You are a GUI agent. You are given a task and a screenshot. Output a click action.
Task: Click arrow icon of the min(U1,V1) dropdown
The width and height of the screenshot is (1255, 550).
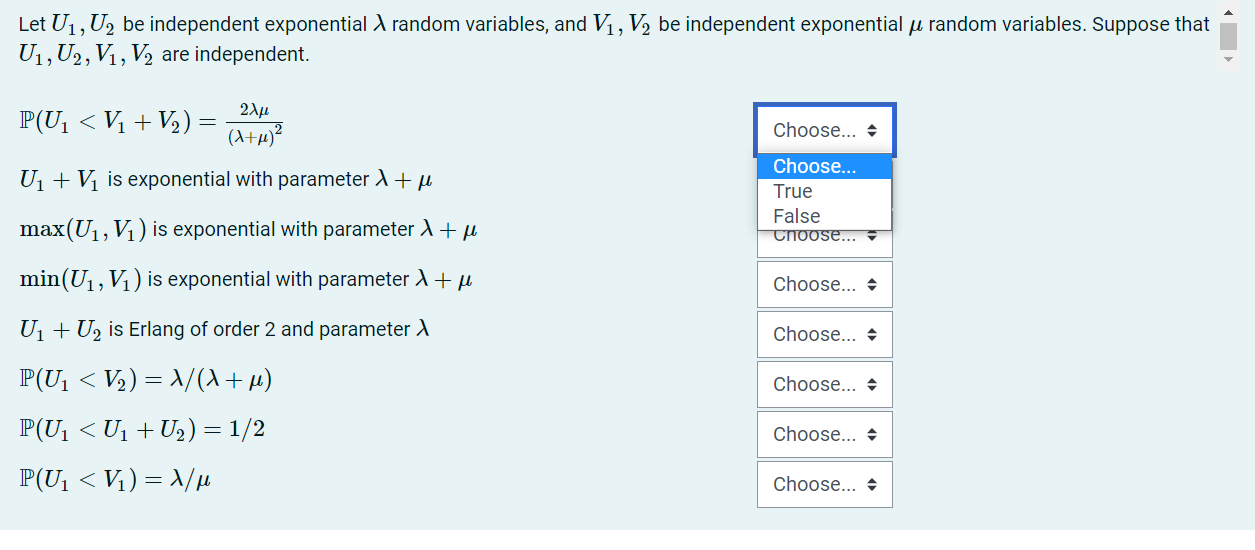(x=872, y=284)
